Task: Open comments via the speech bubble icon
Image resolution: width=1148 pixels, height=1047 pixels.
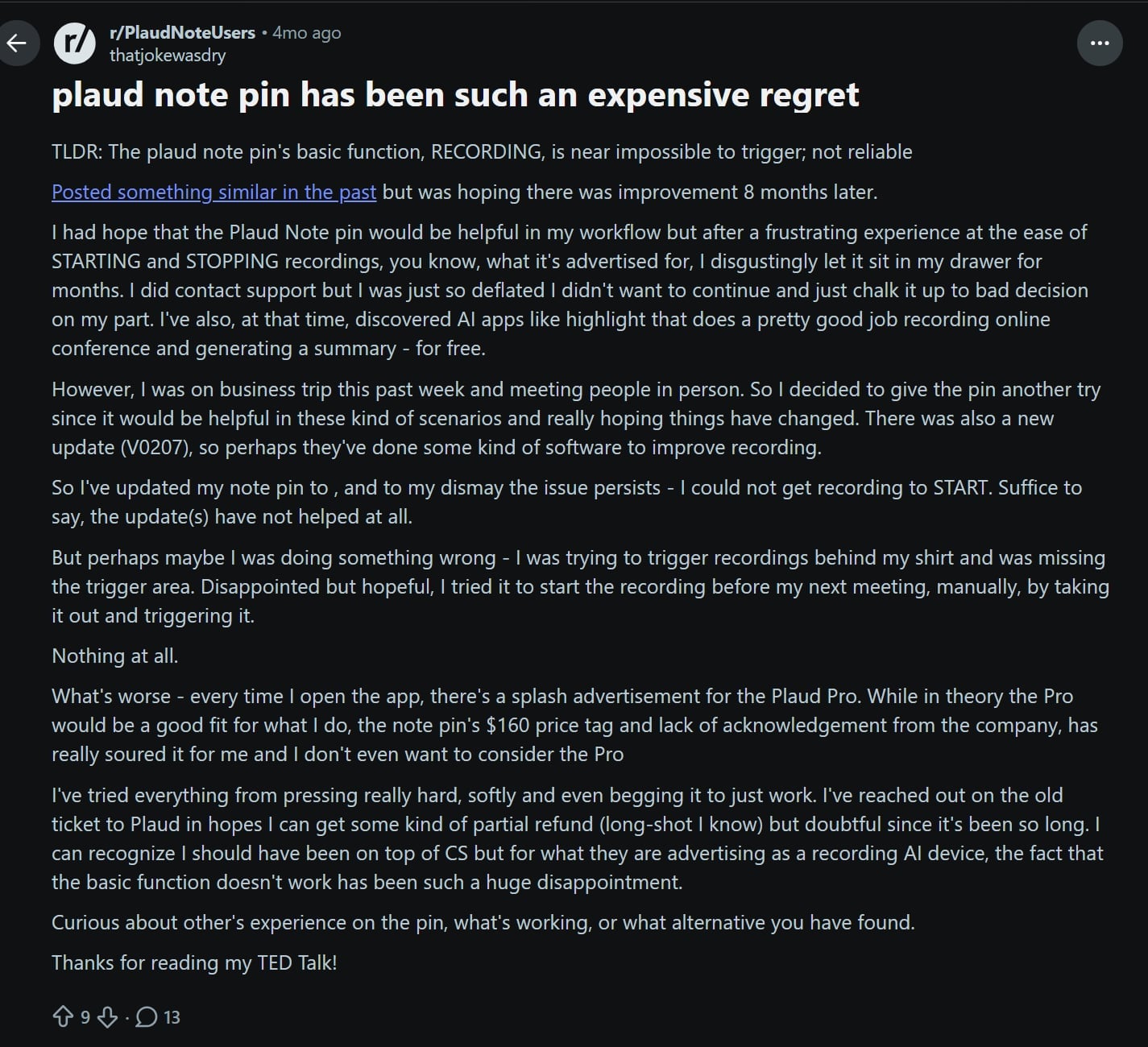Action: point(147,1017)
